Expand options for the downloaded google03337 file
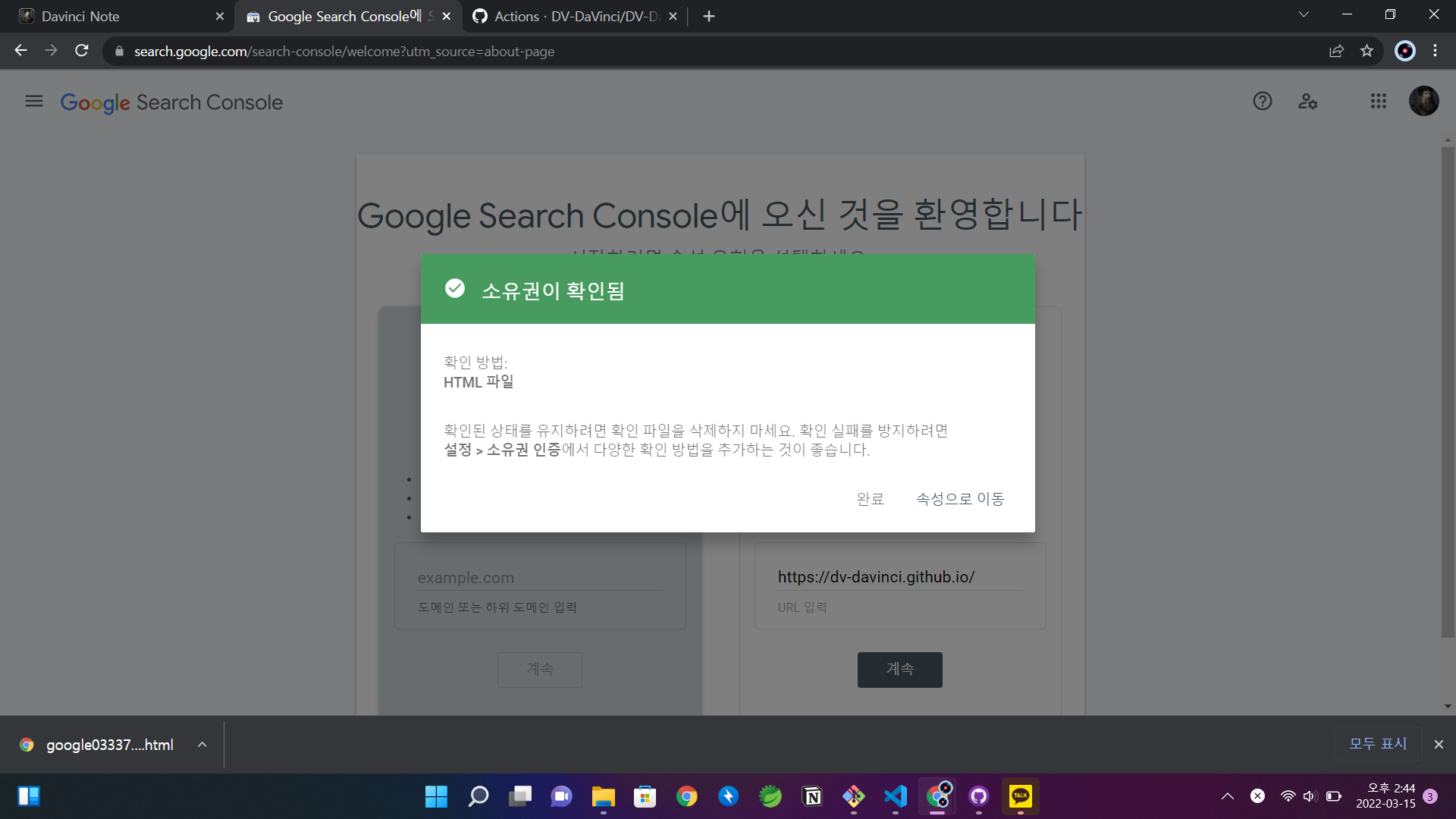The image size is (1456, 819). click(202, 744)
